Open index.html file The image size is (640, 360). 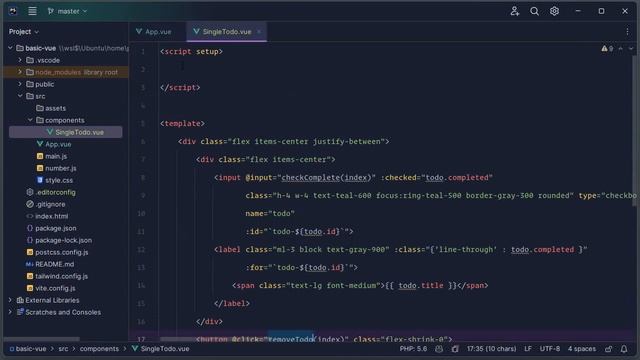tap(47, 216)
